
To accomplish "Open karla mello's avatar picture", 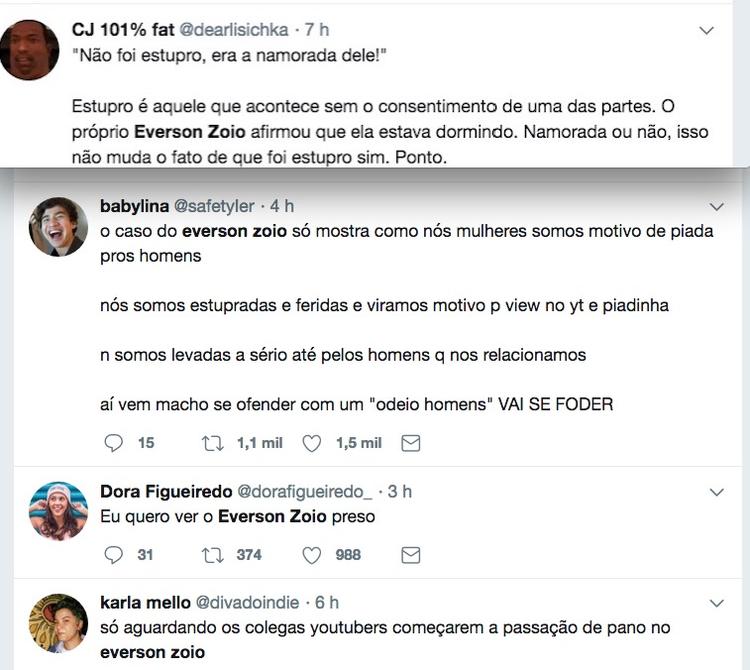I will coord(58,623).
